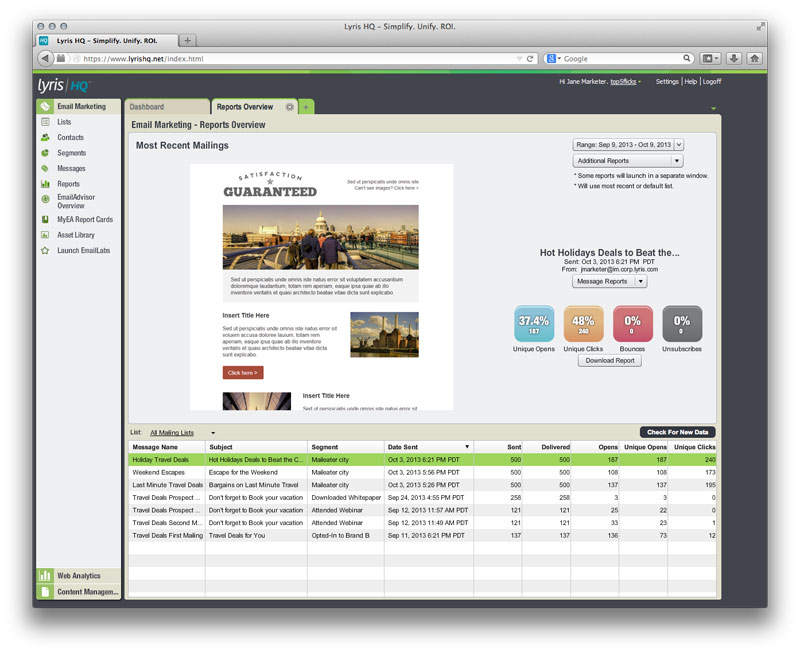Close the Reports Overview tab
The image size is (800, 653).
pyautogui.click(x=290, y=107)
